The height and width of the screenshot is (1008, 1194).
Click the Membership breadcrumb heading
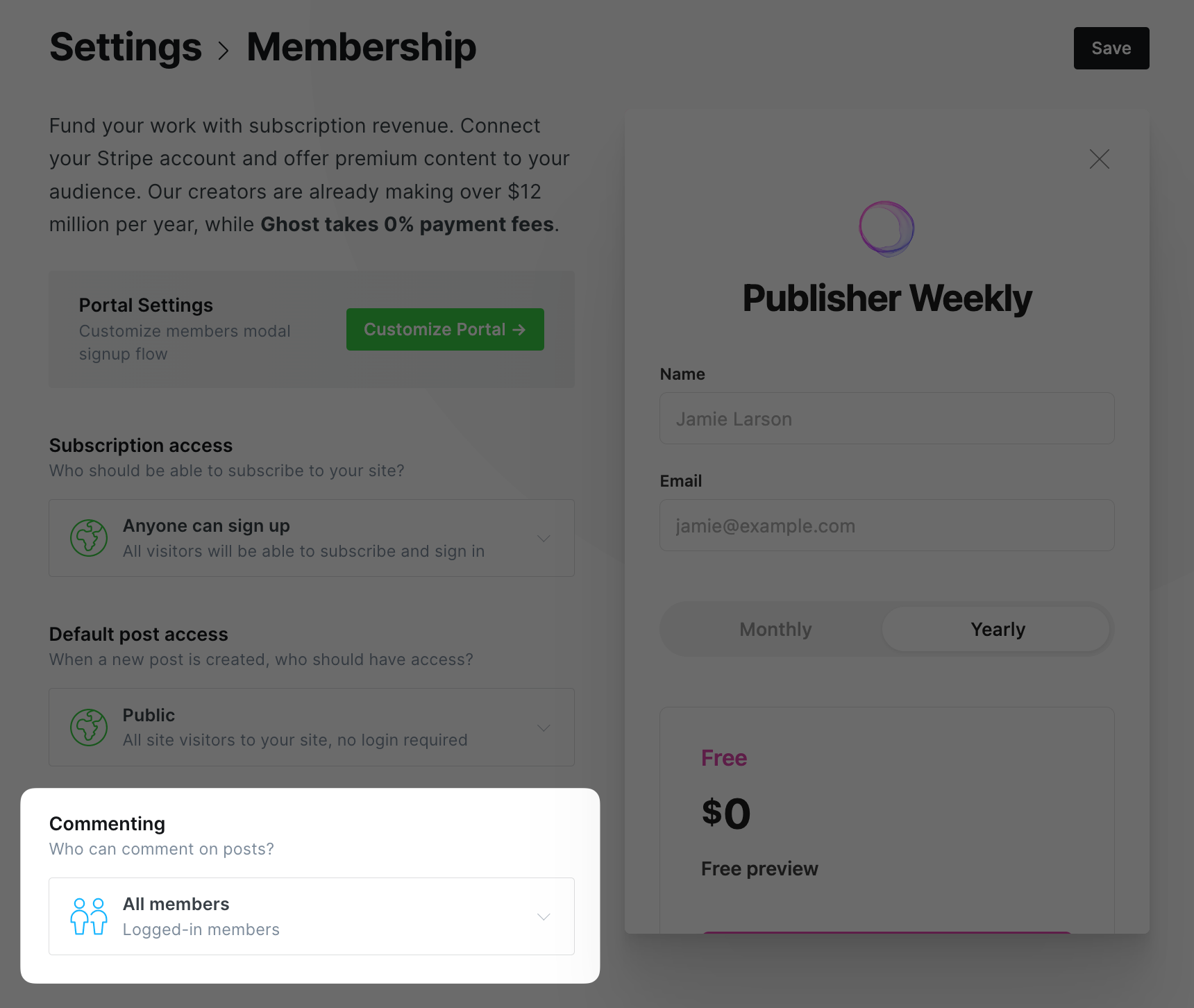click(361, 47)
